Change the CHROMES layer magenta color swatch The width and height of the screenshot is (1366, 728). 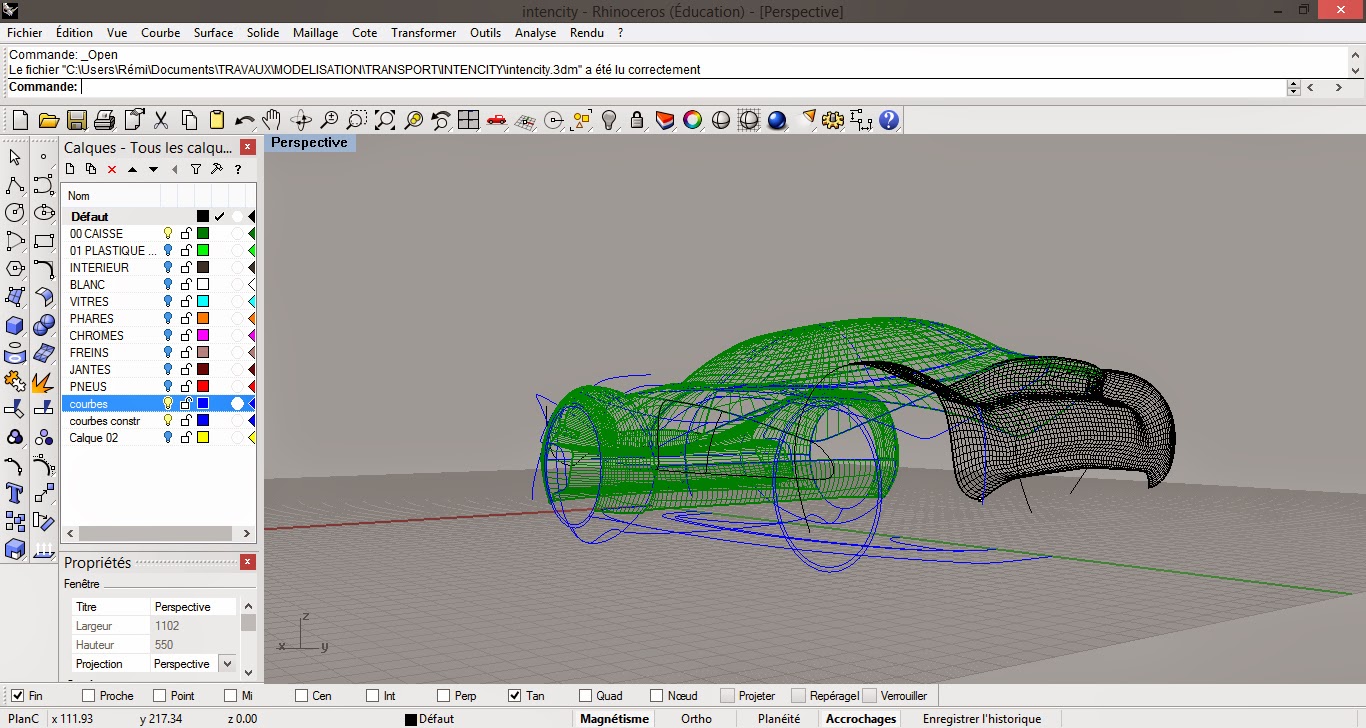[203, 336]
